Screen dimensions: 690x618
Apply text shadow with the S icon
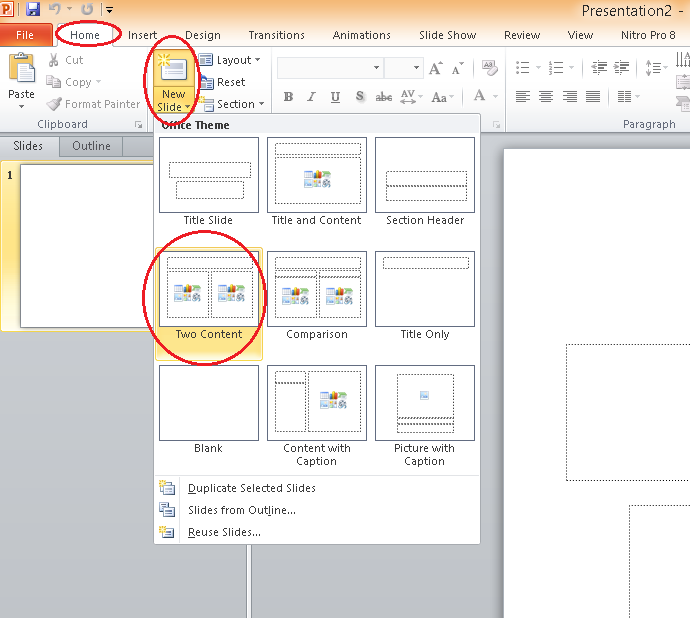point(359,97)
